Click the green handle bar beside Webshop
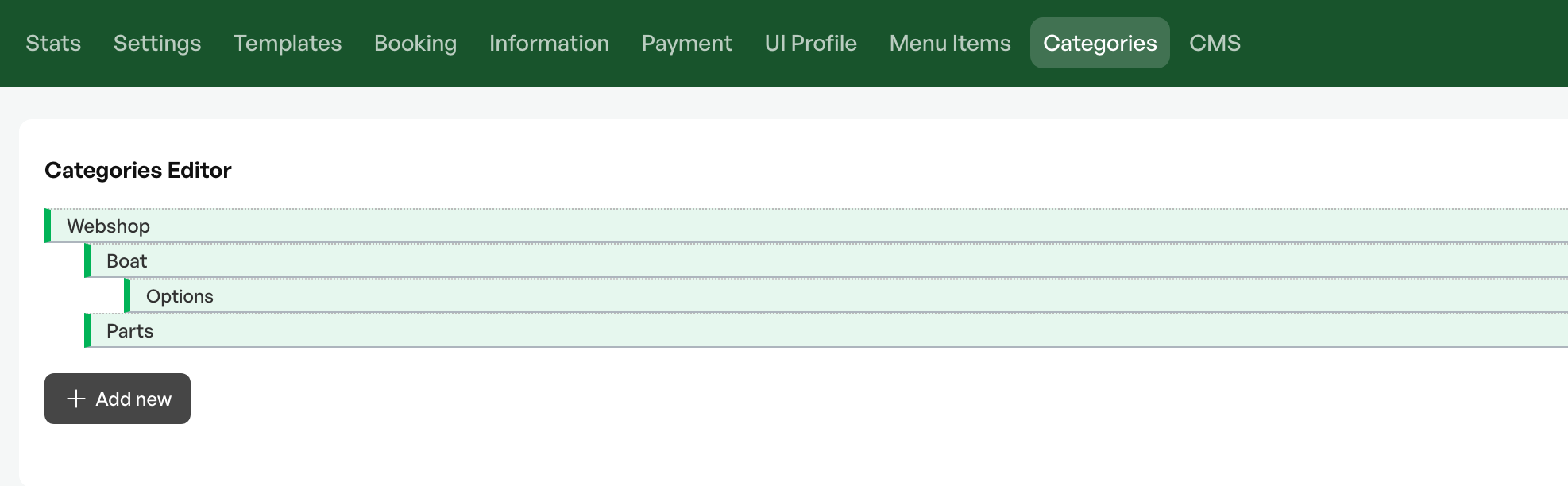The image size is (1568, 486). (x=48, y=226)
